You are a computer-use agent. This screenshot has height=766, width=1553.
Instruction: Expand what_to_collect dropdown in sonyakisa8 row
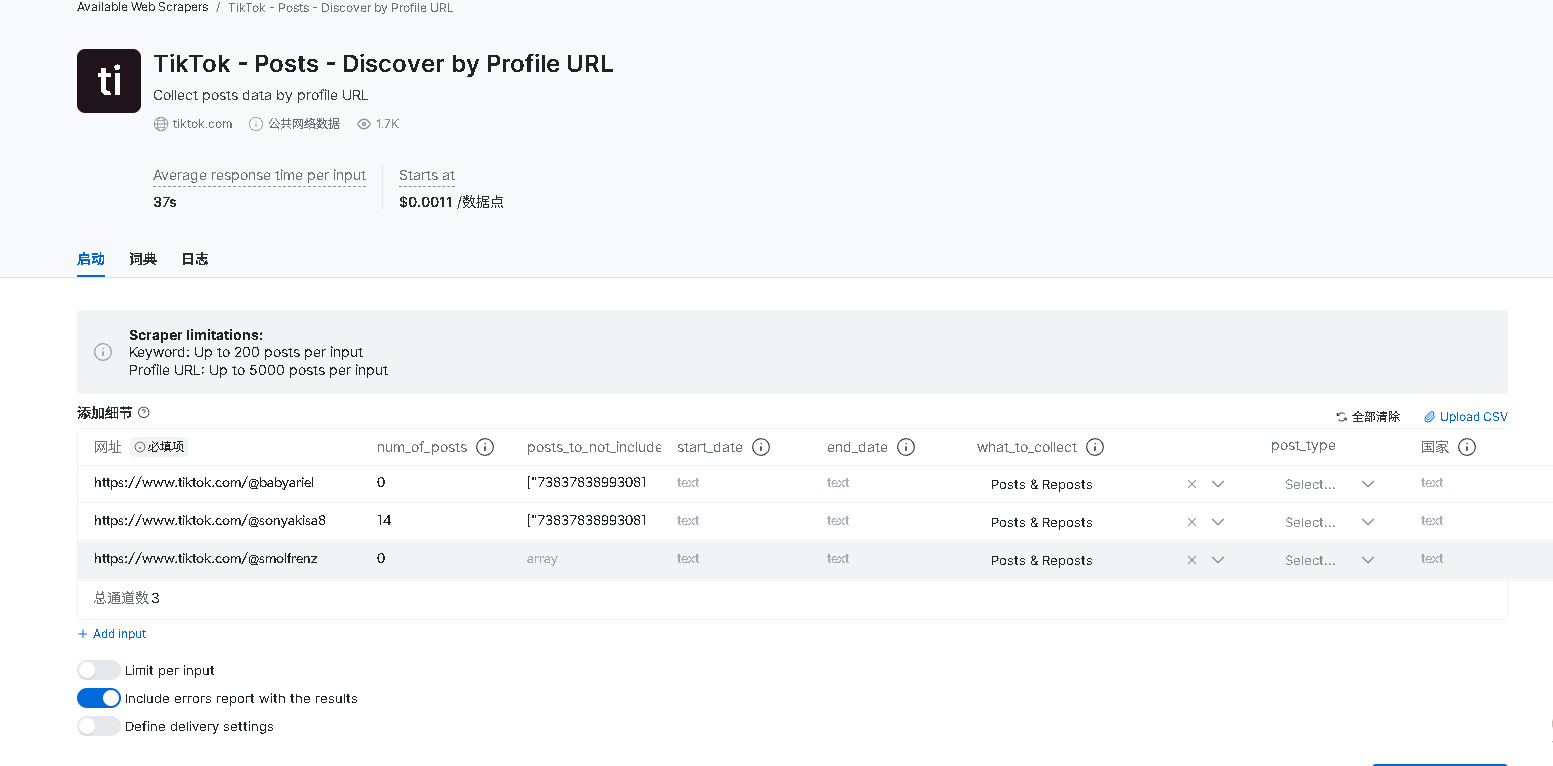click(1218, 522)
